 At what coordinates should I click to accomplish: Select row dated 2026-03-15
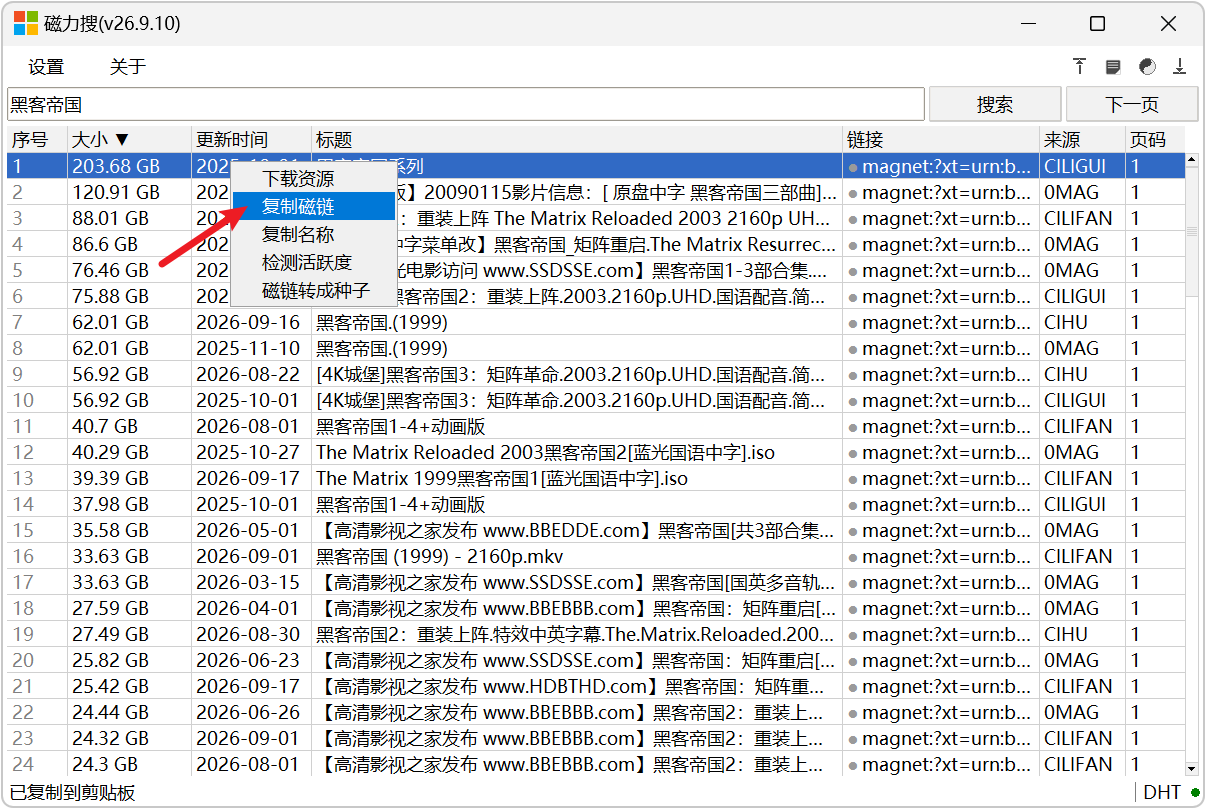pyautogui.click(x=596, y=582)
